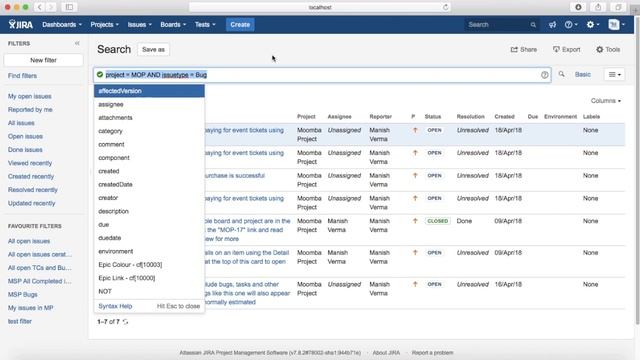Select duedate from autocomplete

[x=149, y=238]
